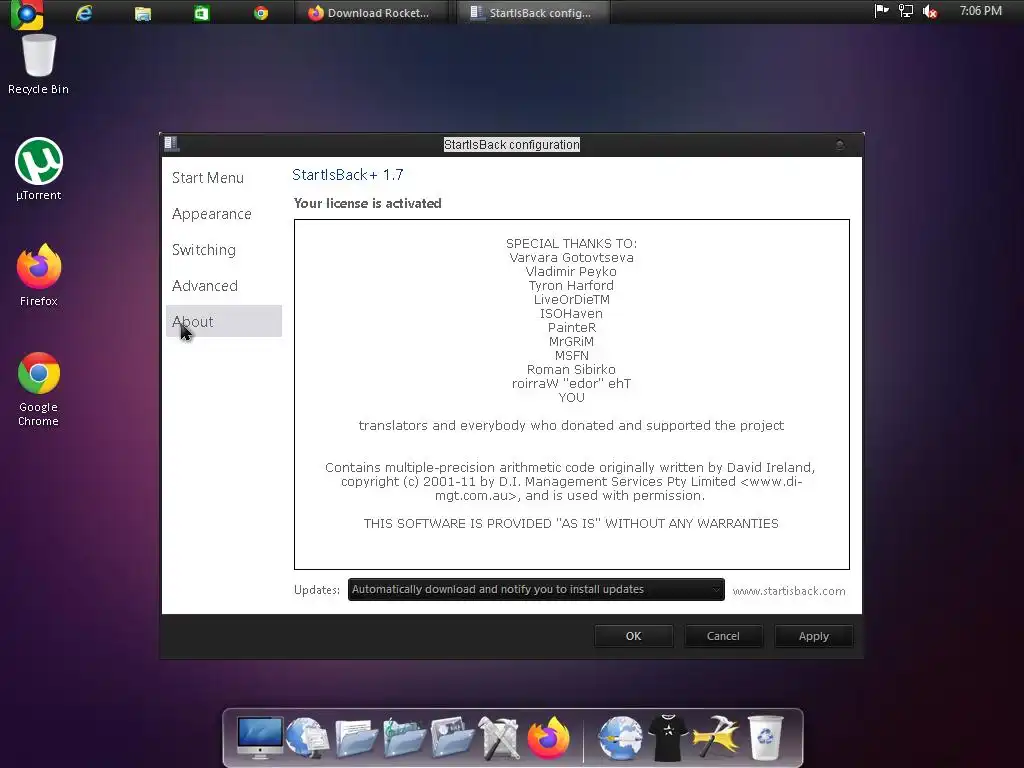Image resolution: width=1024 pixels, height=768 pixels.
Task: Confirm with the OK button
Action: 633,636
